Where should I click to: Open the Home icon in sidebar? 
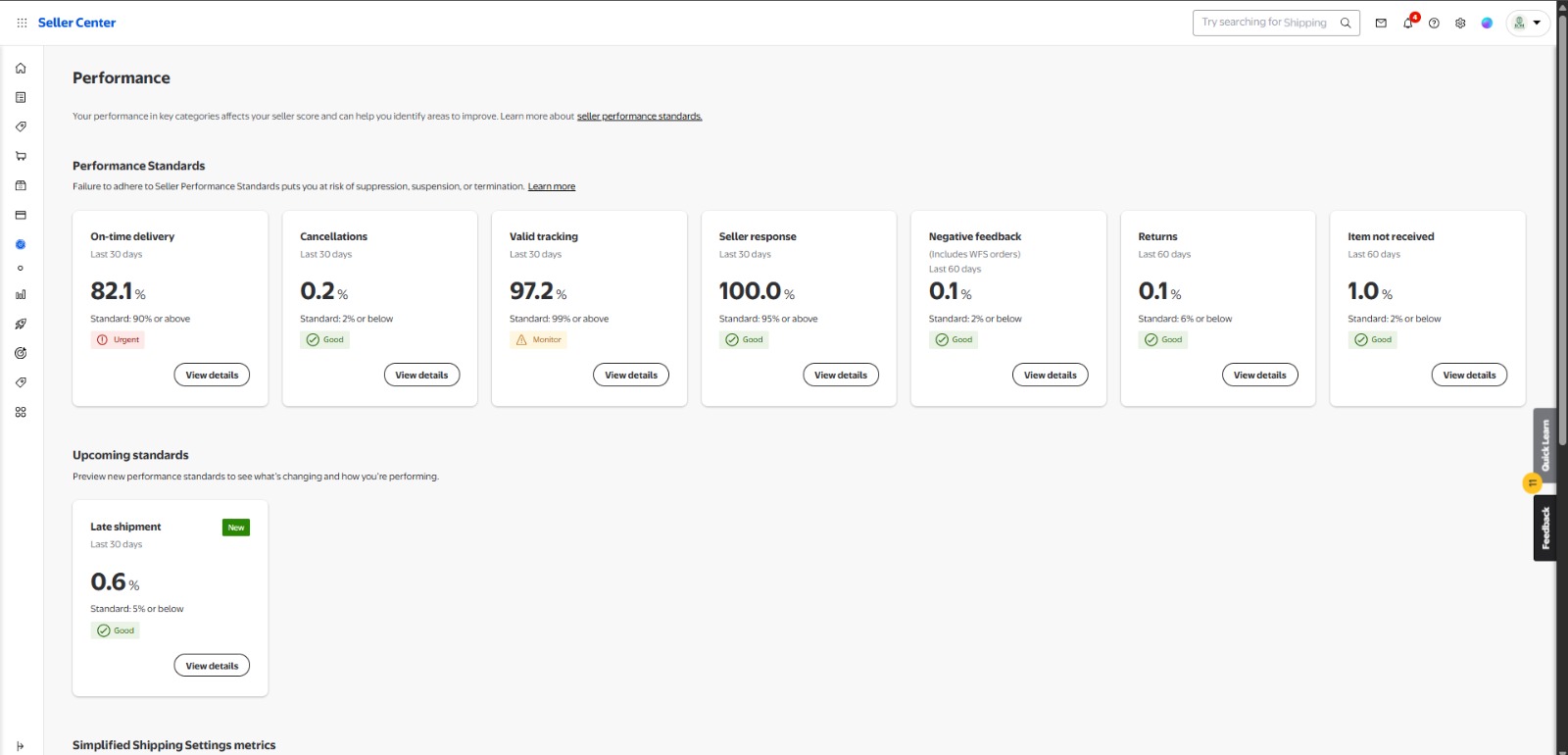(x=21, y=68)
